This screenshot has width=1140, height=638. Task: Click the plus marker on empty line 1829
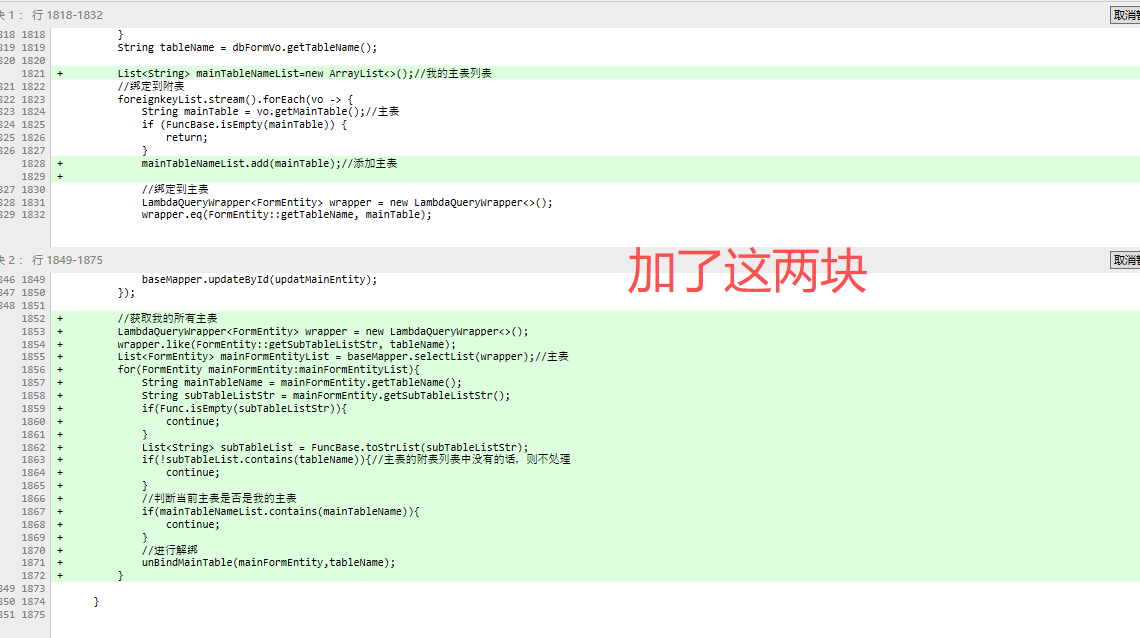point(60,177)
